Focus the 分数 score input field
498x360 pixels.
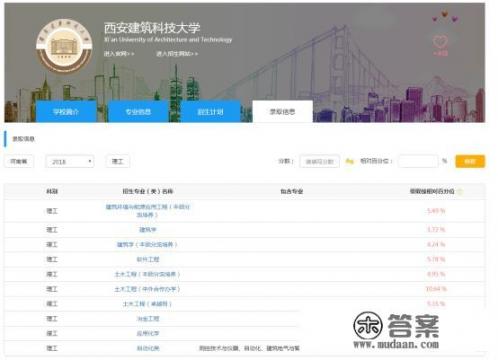319,161
